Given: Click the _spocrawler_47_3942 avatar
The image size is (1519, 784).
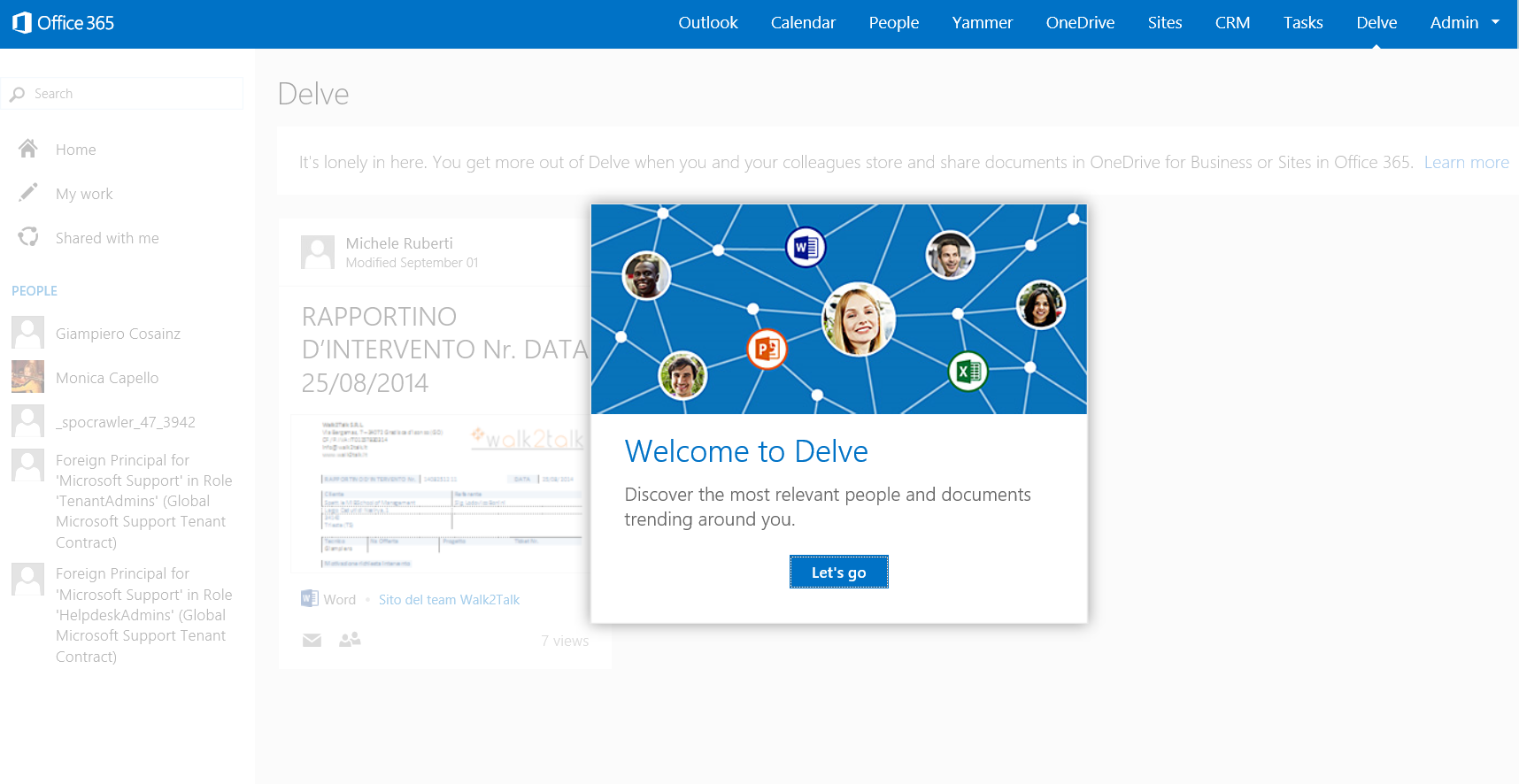Looking at the screenshot, I should coord(27,421).
